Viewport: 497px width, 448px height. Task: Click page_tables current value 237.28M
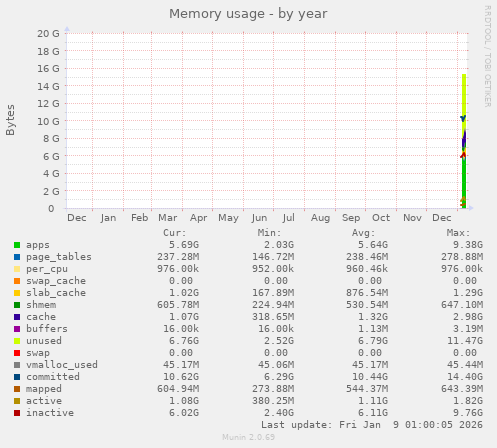click(x=178, y=257)
